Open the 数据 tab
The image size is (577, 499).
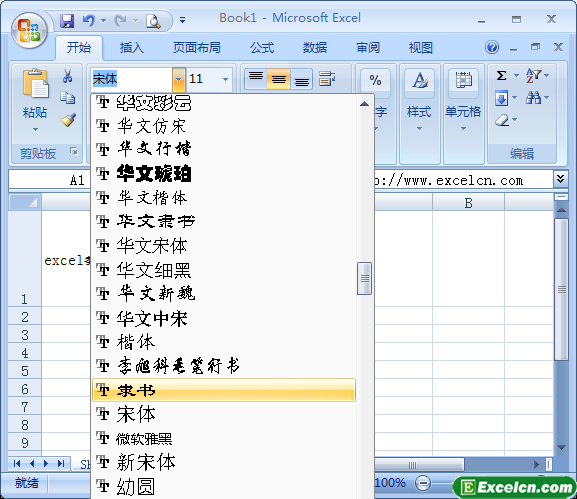(x=315, y=48)
